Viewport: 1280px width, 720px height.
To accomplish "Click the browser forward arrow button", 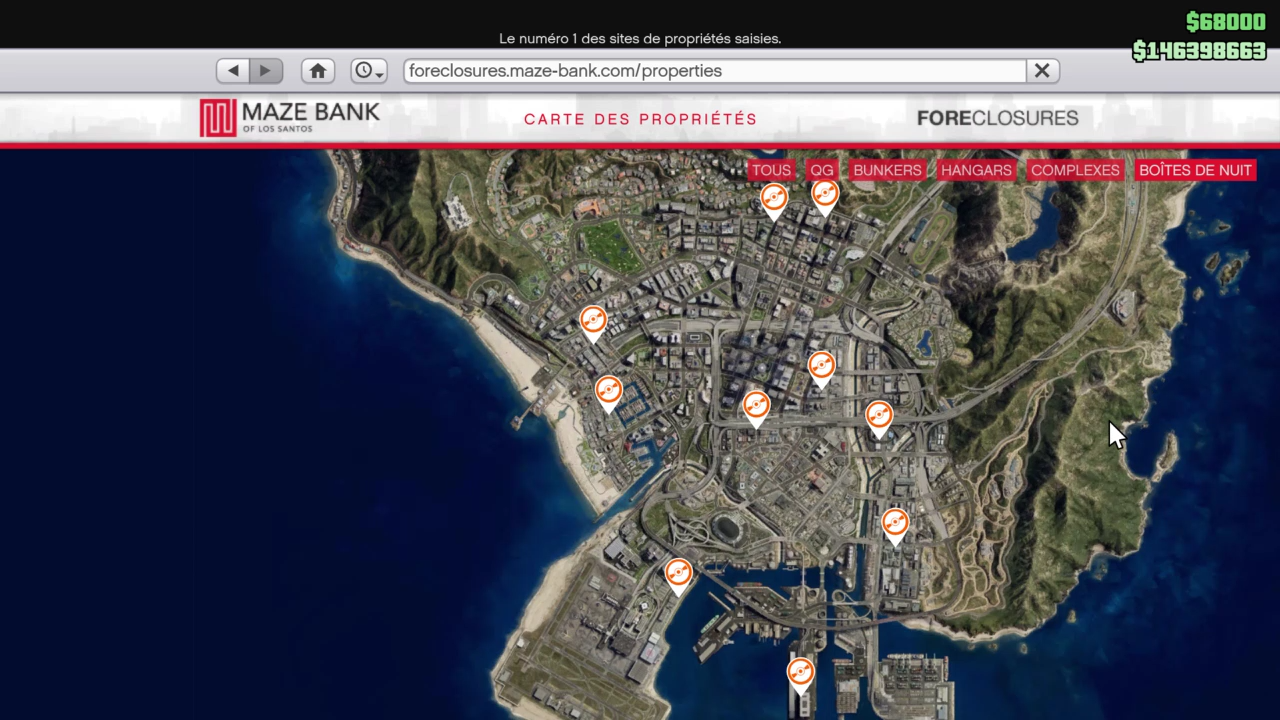I will click(266, 71).
